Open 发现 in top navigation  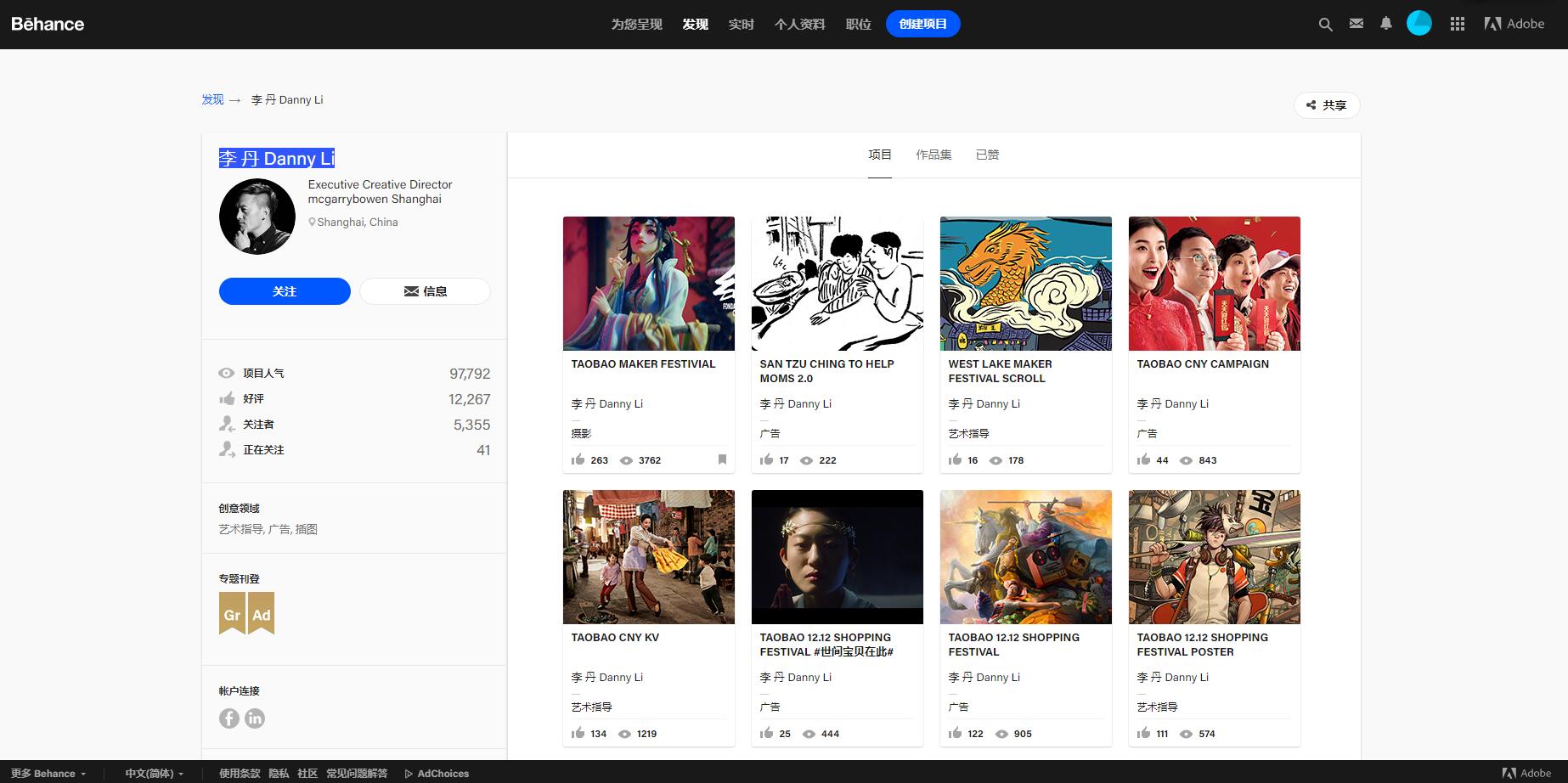click(x=695, y=24)
